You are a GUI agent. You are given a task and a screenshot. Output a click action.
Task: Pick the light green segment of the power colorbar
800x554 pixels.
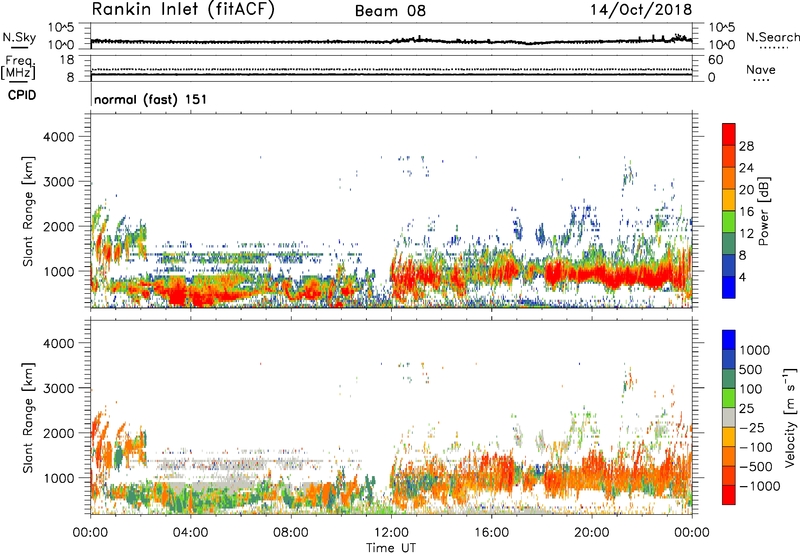[729, 223]
